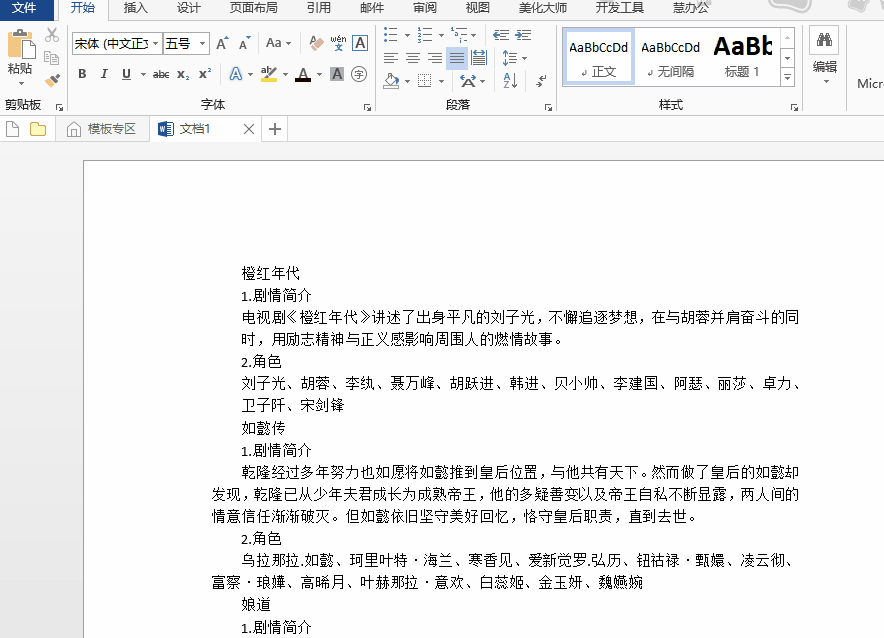Click the Cut scissors icon
The height and width of the screenshot is (638, 884).
tap(52, 35)
